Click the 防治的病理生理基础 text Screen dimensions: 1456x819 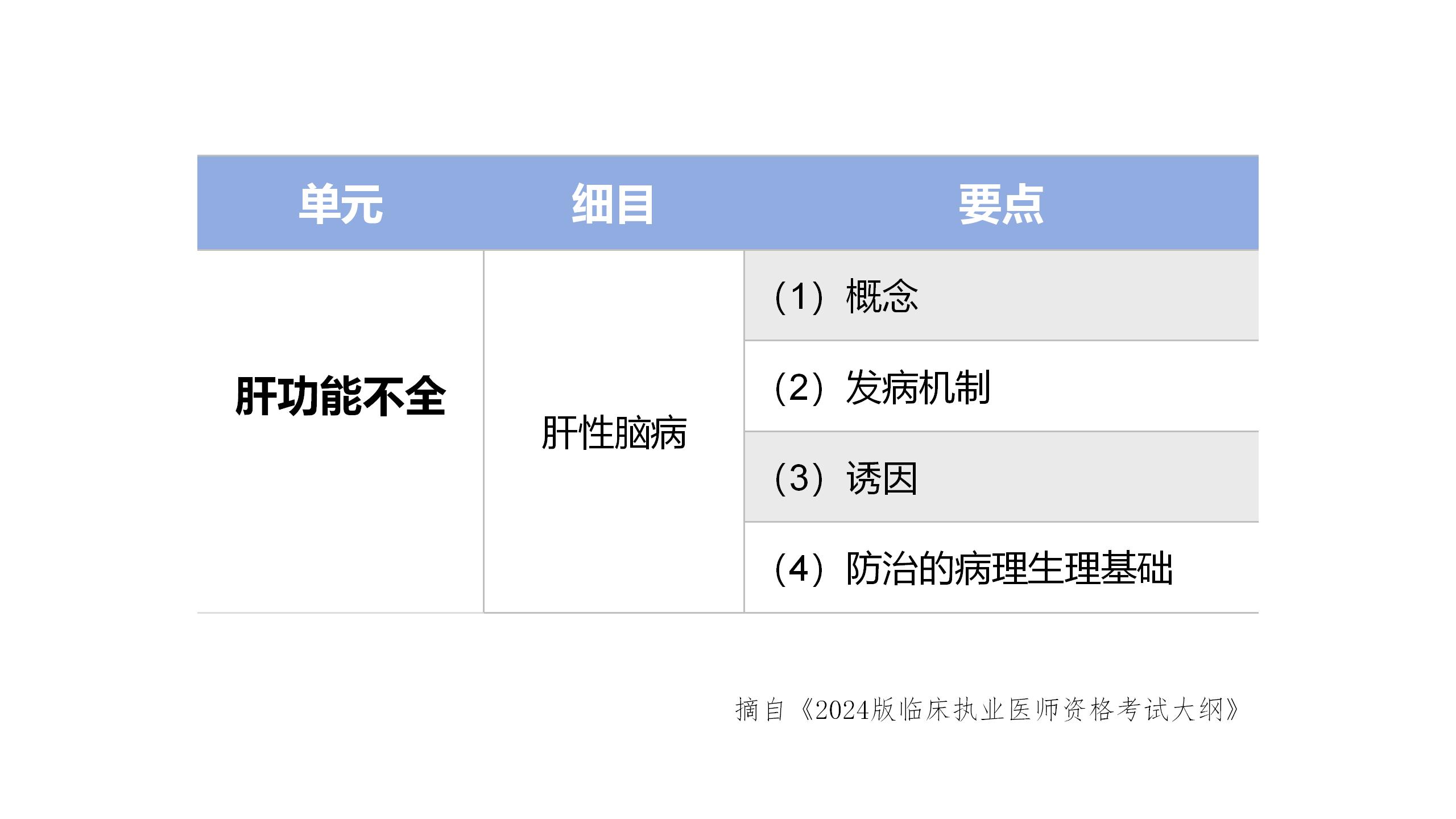1009,568
